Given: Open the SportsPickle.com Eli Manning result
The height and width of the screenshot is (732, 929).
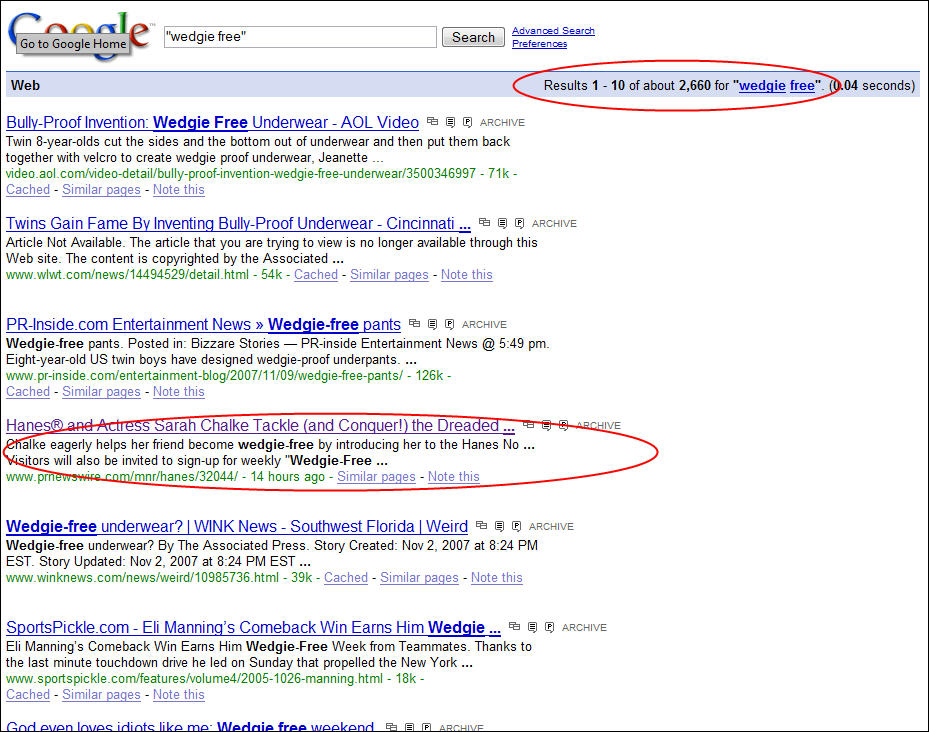Looking at the screenshot, I should click(253, 627).
